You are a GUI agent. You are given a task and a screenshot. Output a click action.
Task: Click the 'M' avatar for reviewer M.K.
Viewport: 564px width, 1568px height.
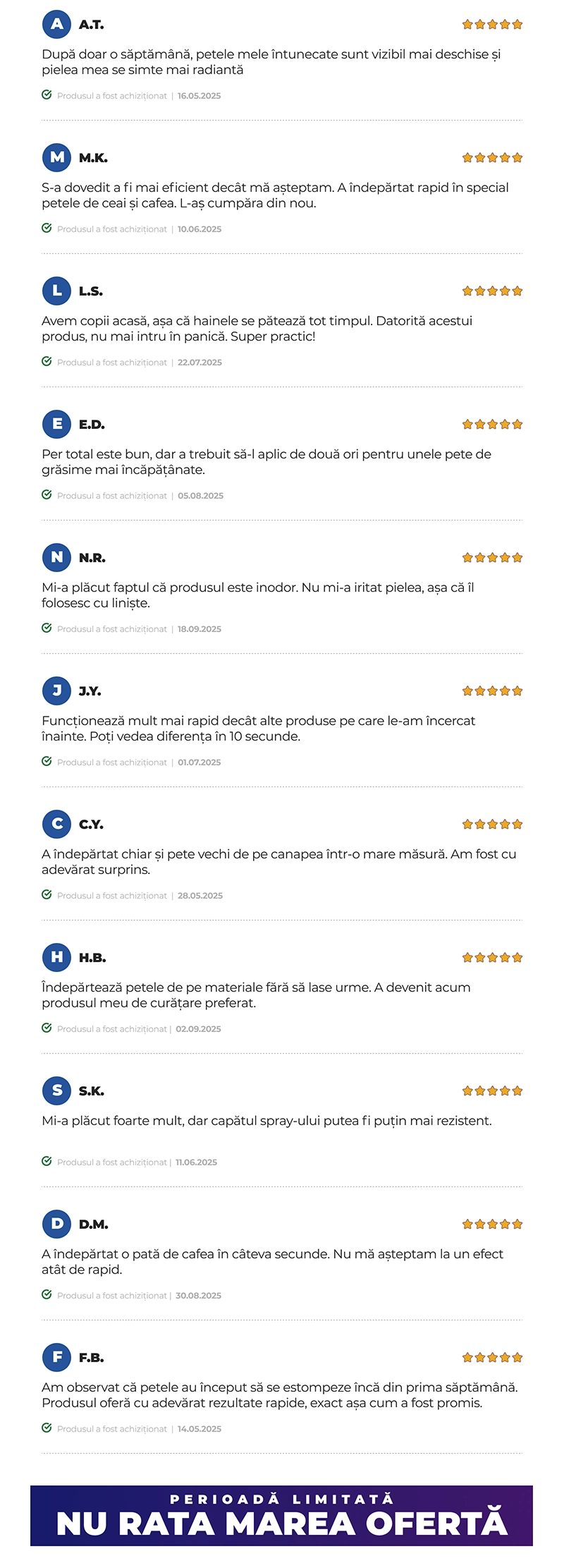(x=57, y=157)
